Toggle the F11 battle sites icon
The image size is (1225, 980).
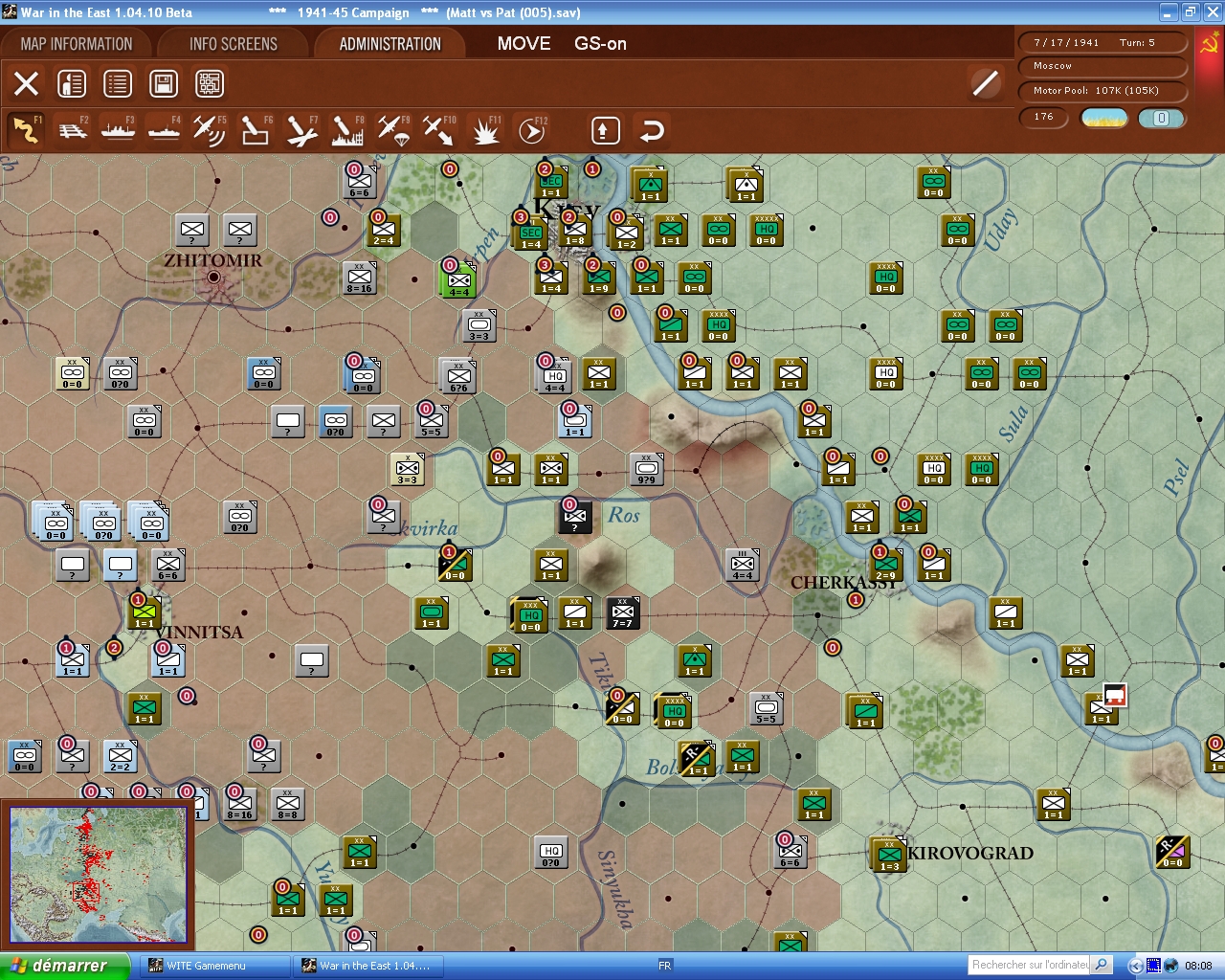pyautogui.click(x=485, y=130)
